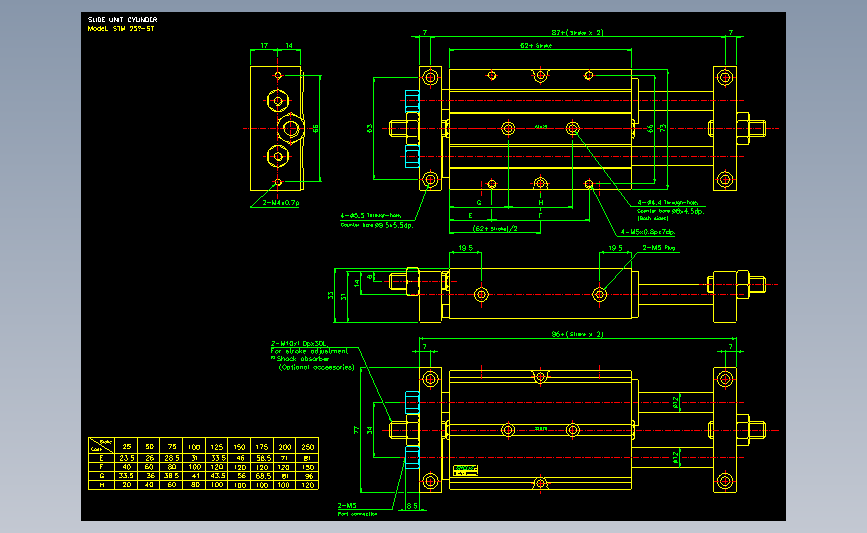Select the '150' value in row F
867x533 pixels.
click(x=308, y=467)
